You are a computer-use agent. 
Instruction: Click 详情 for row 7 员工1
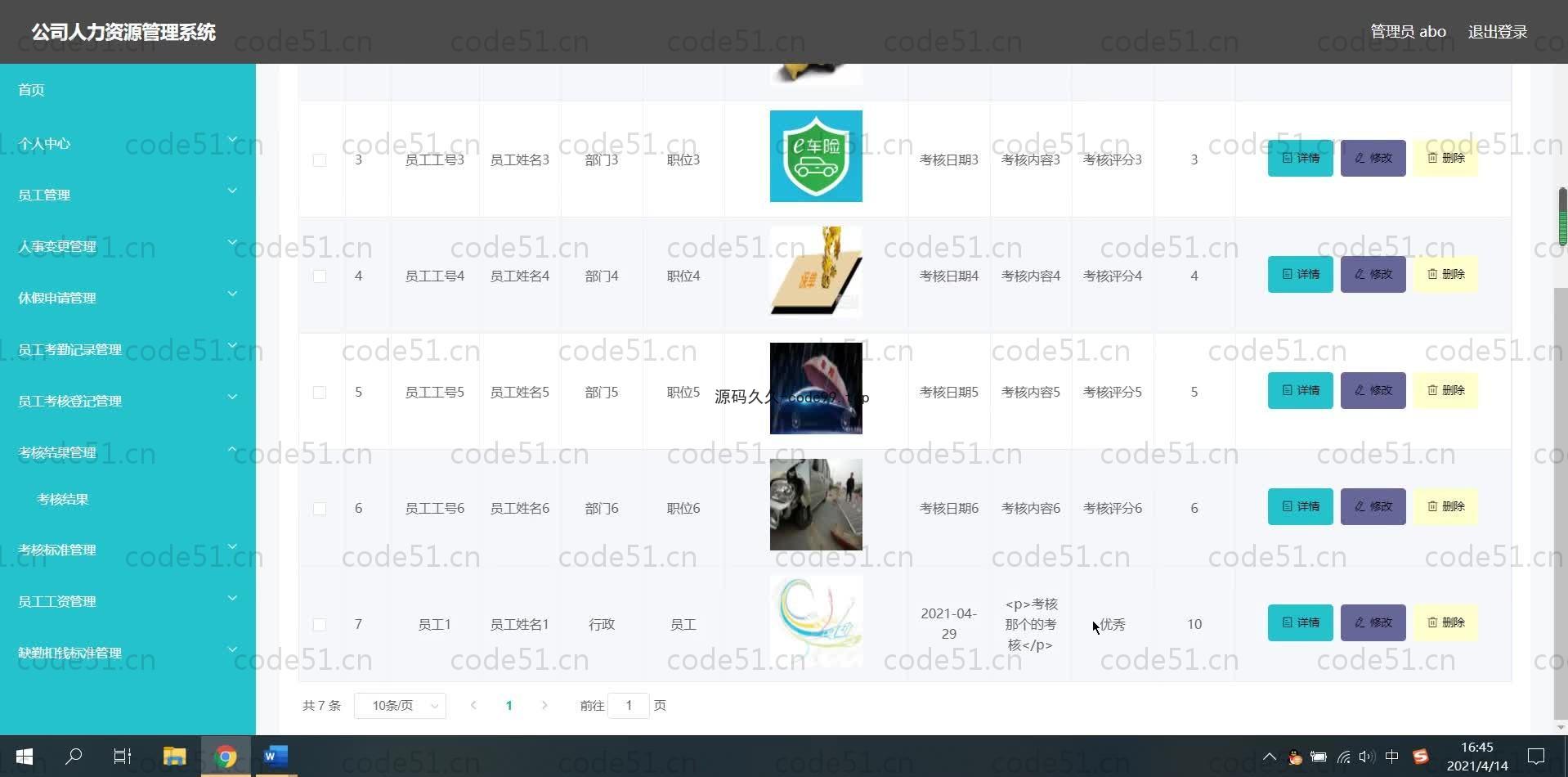click(1300, 622)
